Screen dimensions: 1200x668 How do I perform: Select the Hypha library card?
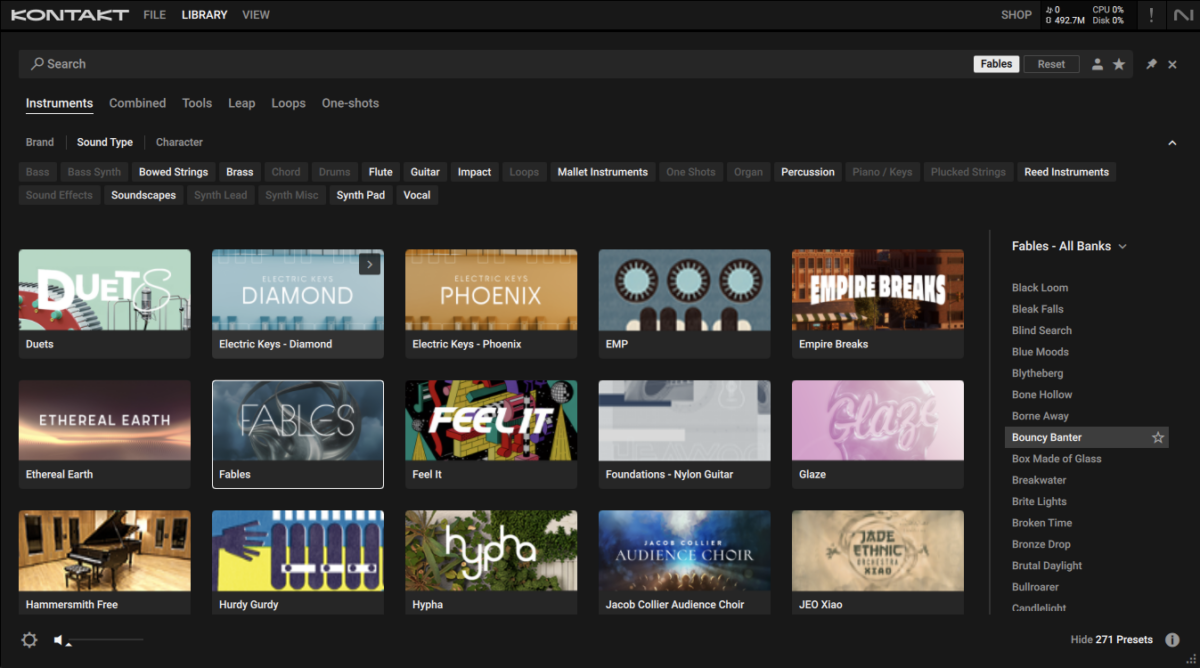tap(491, 562)
